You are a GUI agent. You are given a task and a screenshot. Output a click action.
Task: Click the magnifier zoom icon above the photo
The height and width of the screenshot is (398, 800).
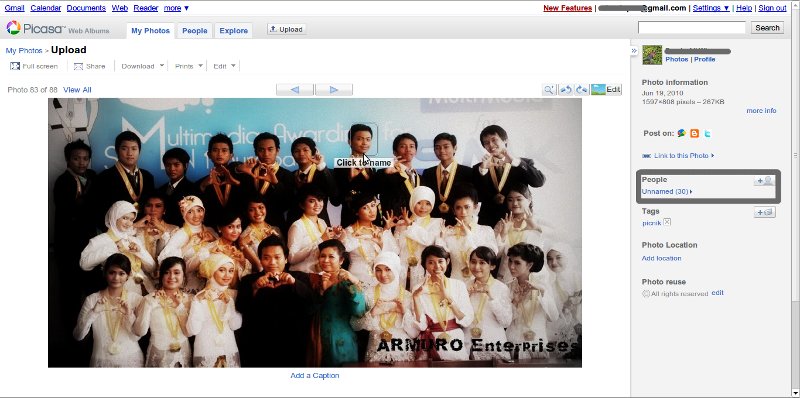(549, 90)
